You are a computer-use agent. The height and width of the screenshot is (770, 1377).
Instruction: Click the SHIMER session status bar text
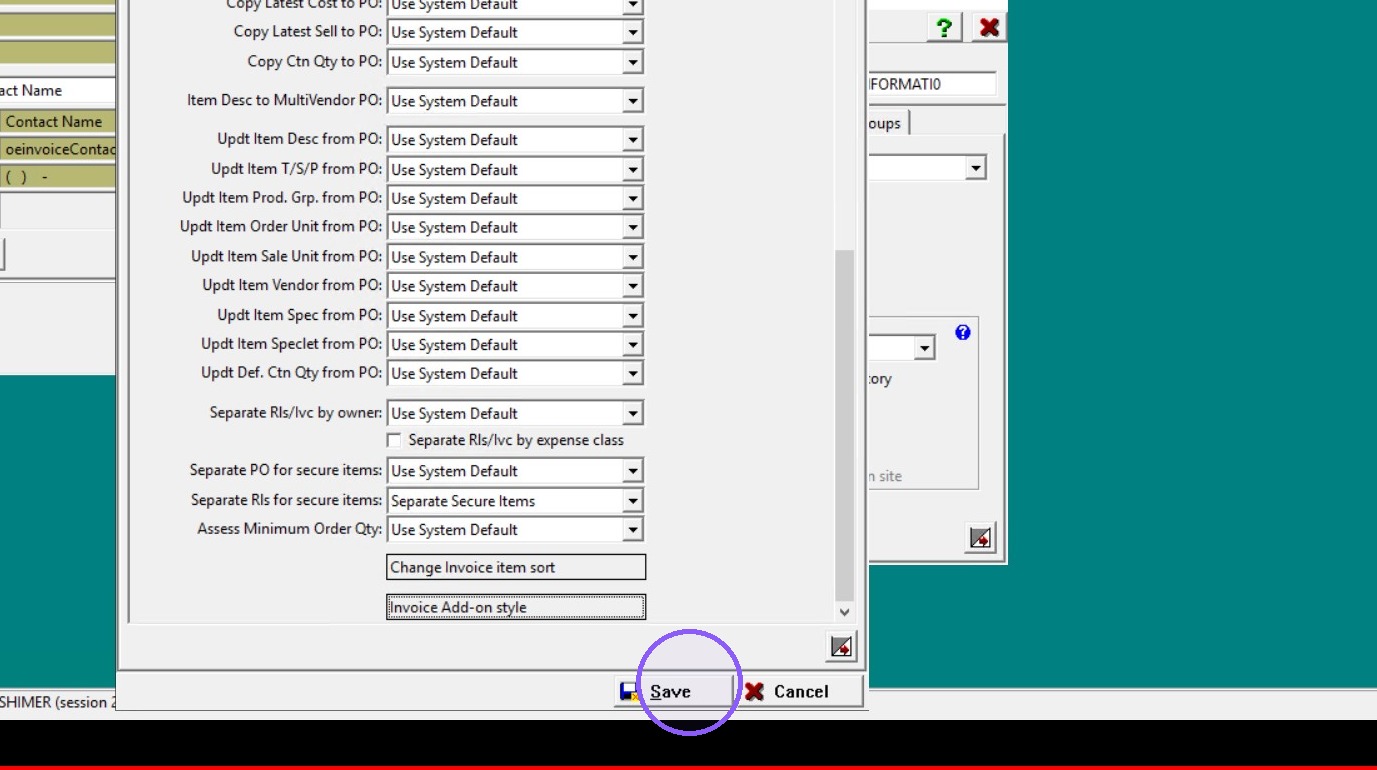[x=57, y=702]
